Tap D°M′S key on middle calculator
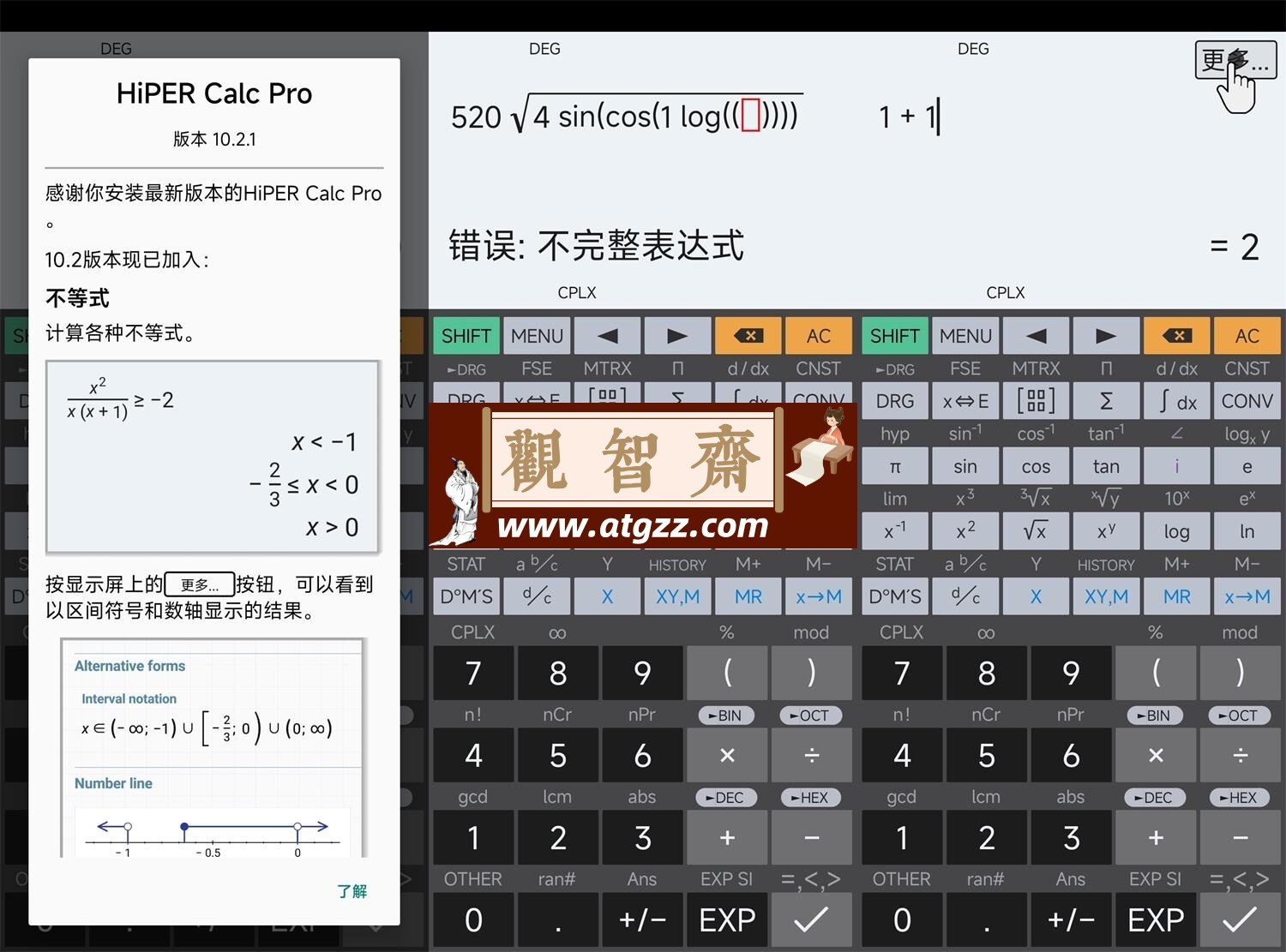The image size is (1286, 952). 466,596
